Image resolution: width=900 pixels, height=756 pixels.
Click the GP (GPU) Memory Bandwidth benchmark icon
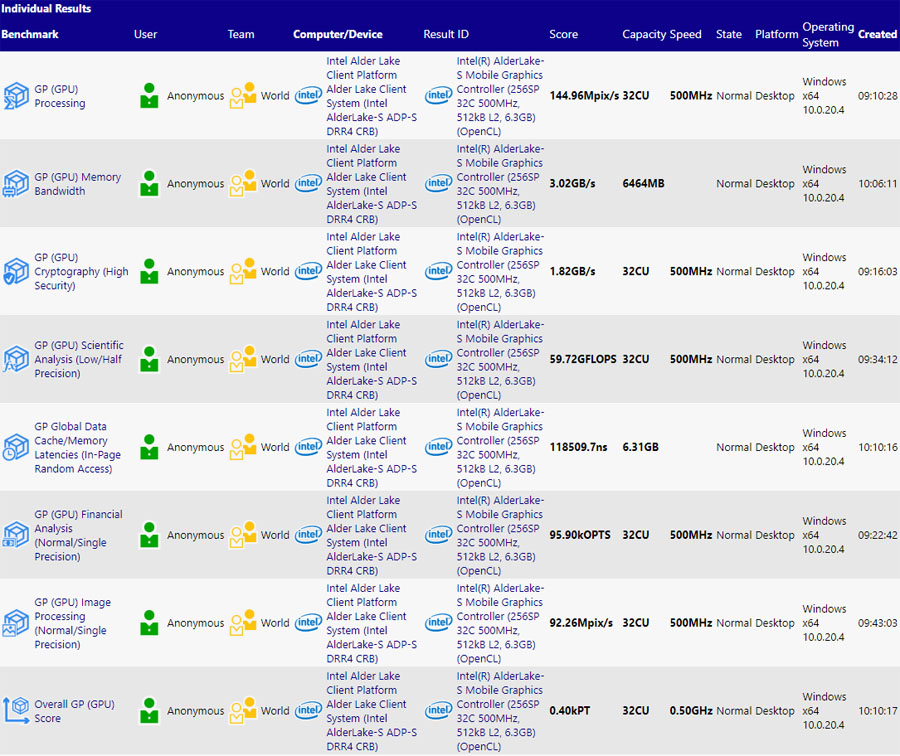(15, 184)
